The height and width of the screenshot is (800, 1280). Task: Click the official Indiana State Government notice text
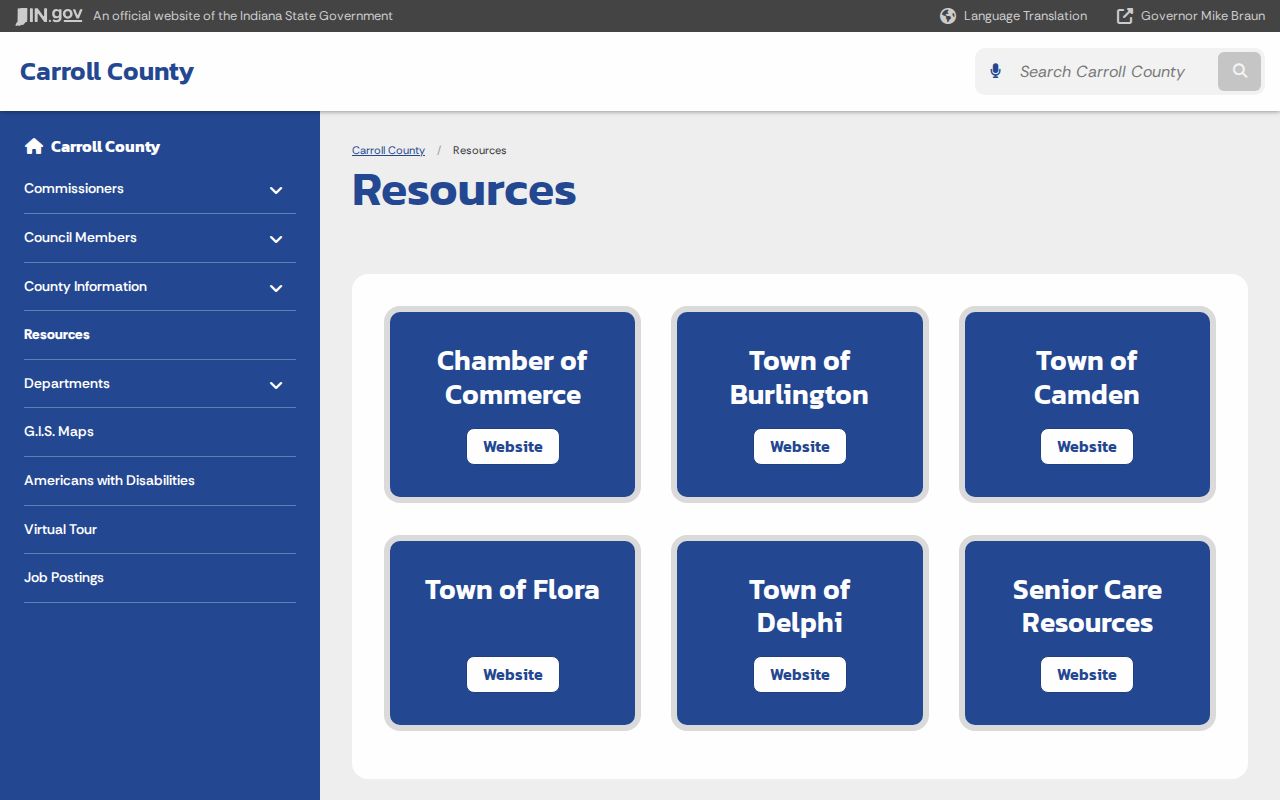point(243,16)
